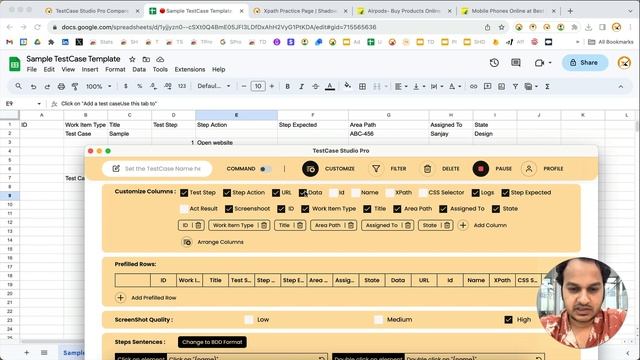Screen dimensions: 640x360
Task: Open the zoom 100% dropdown
Action: 98,87
